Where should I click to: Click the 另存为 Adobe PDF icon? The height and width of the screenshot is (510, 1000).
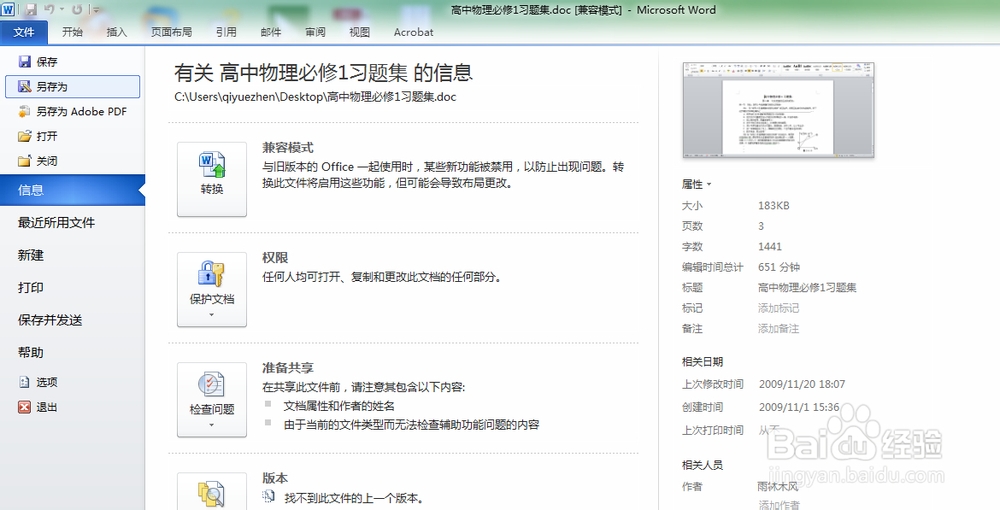pos(24,112)
